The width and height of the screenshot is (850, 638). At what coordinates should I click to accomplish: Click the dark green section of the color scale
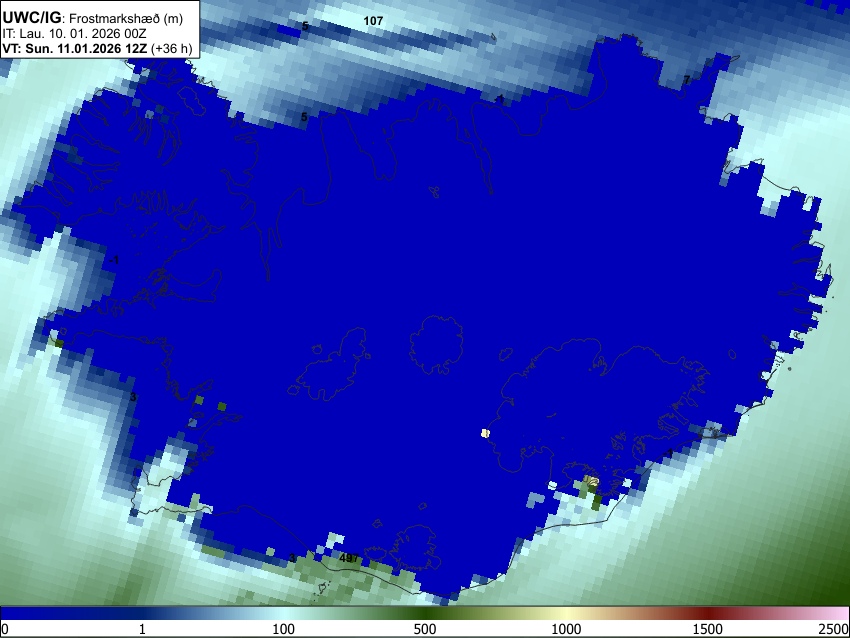click(x=425, y=614)
